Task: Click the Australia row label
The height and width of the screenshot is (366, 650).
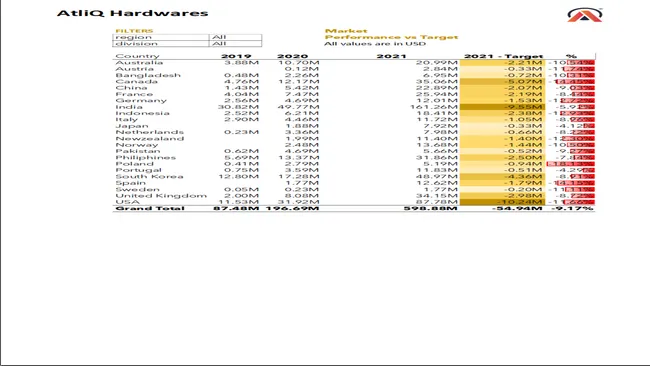Action: [139, 63]
